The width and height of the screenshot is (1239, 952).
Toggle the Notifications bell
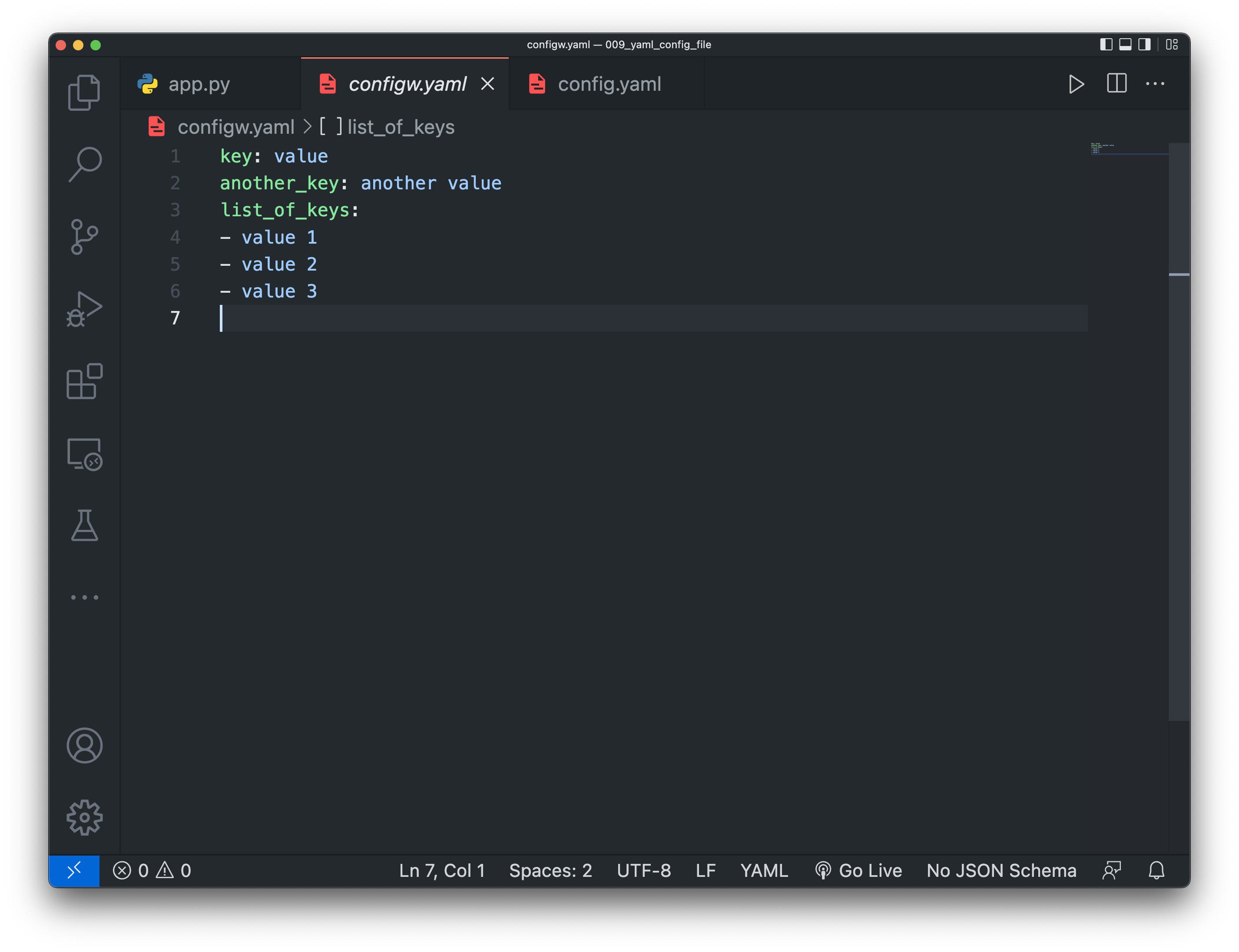(x=1157, y=870)
